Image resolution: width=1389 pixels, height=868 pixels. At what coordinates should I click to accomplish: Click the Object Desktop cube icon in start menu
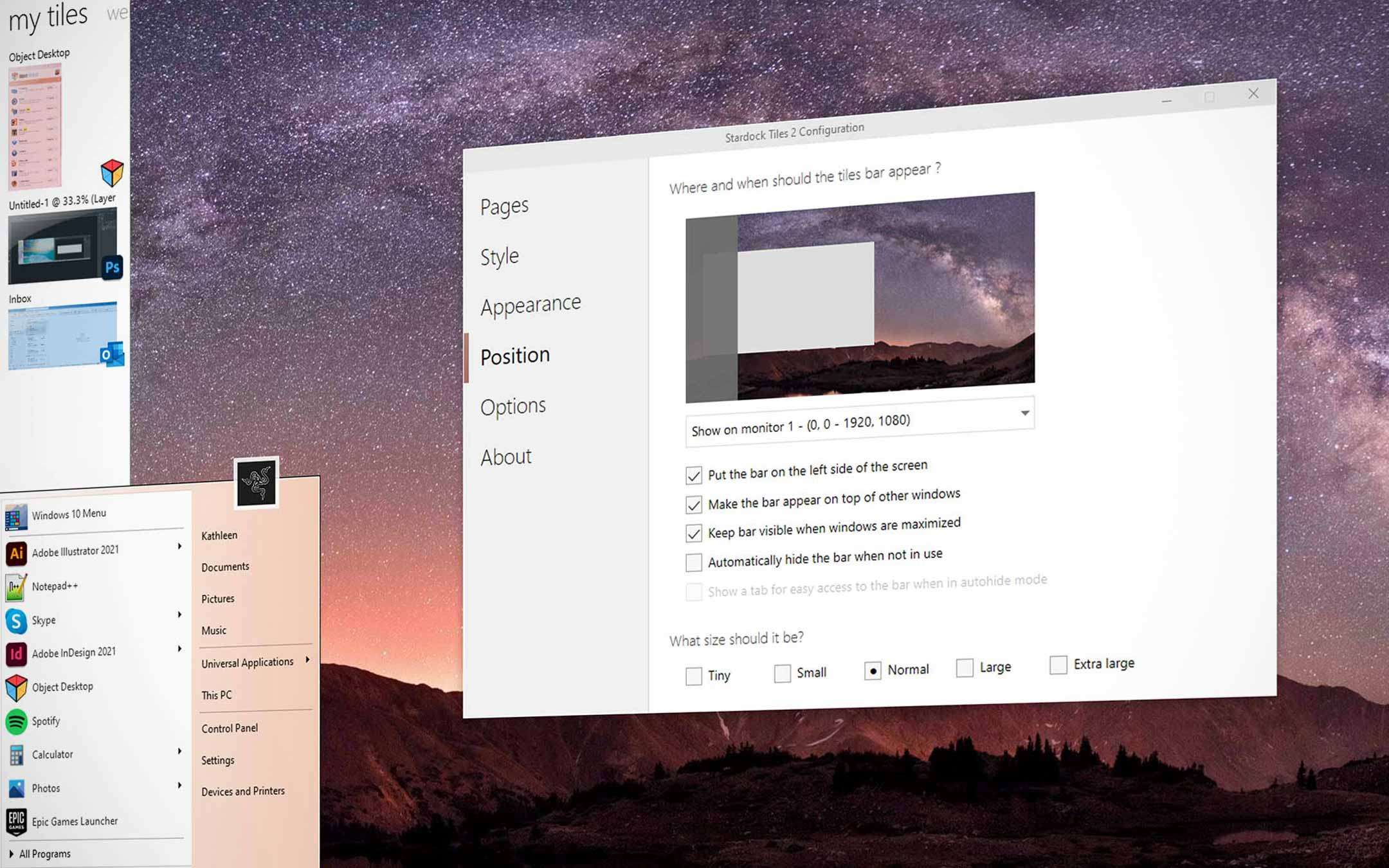[16, 688]
